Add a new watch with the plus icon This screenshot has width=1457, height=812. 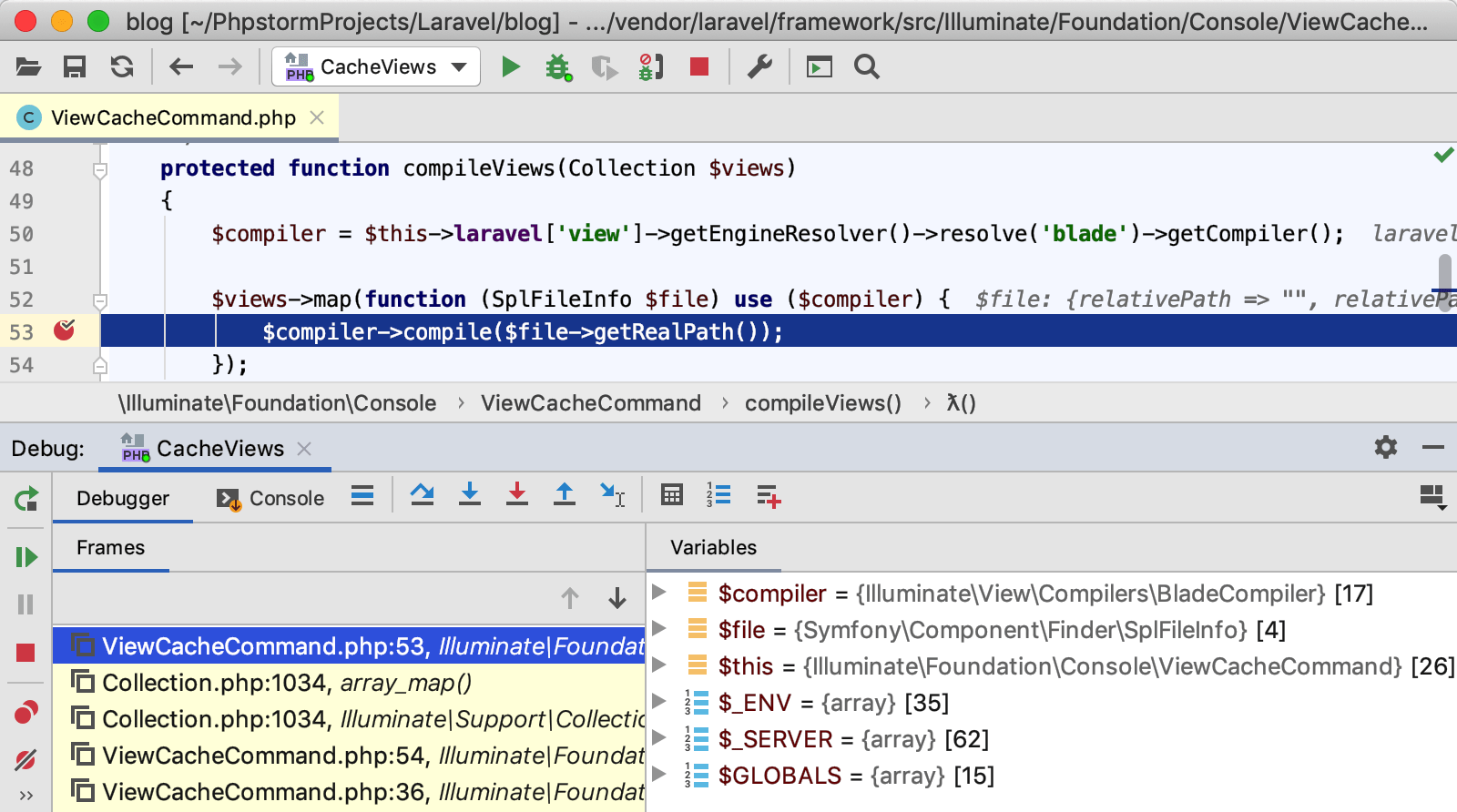point(769,496)
